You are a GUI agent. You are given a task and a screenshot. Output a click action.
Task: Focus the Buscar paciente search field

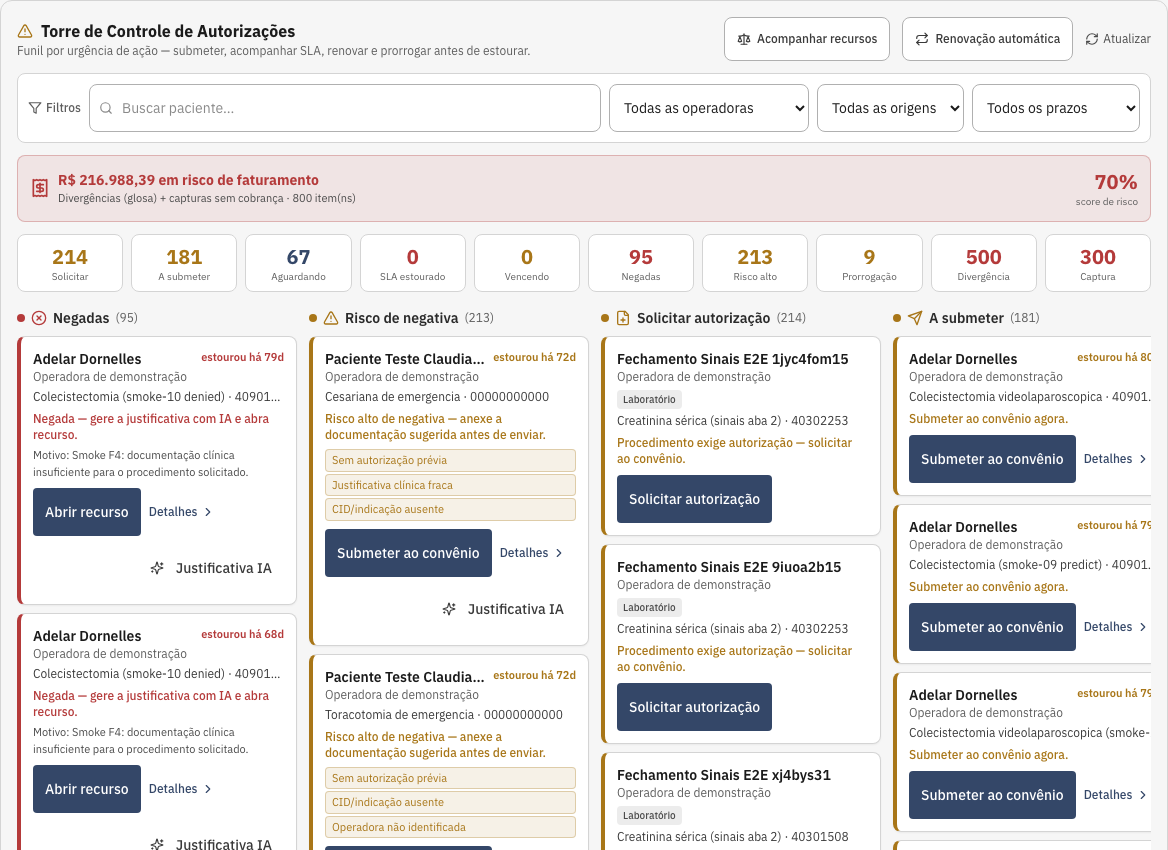coord(345,108)
